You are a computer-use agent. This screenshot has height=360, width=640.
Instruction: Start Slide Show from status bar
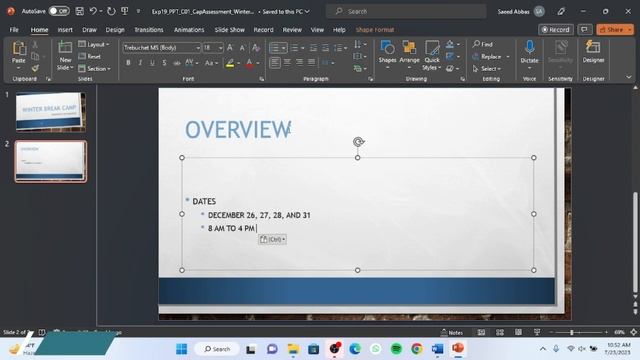537,332
